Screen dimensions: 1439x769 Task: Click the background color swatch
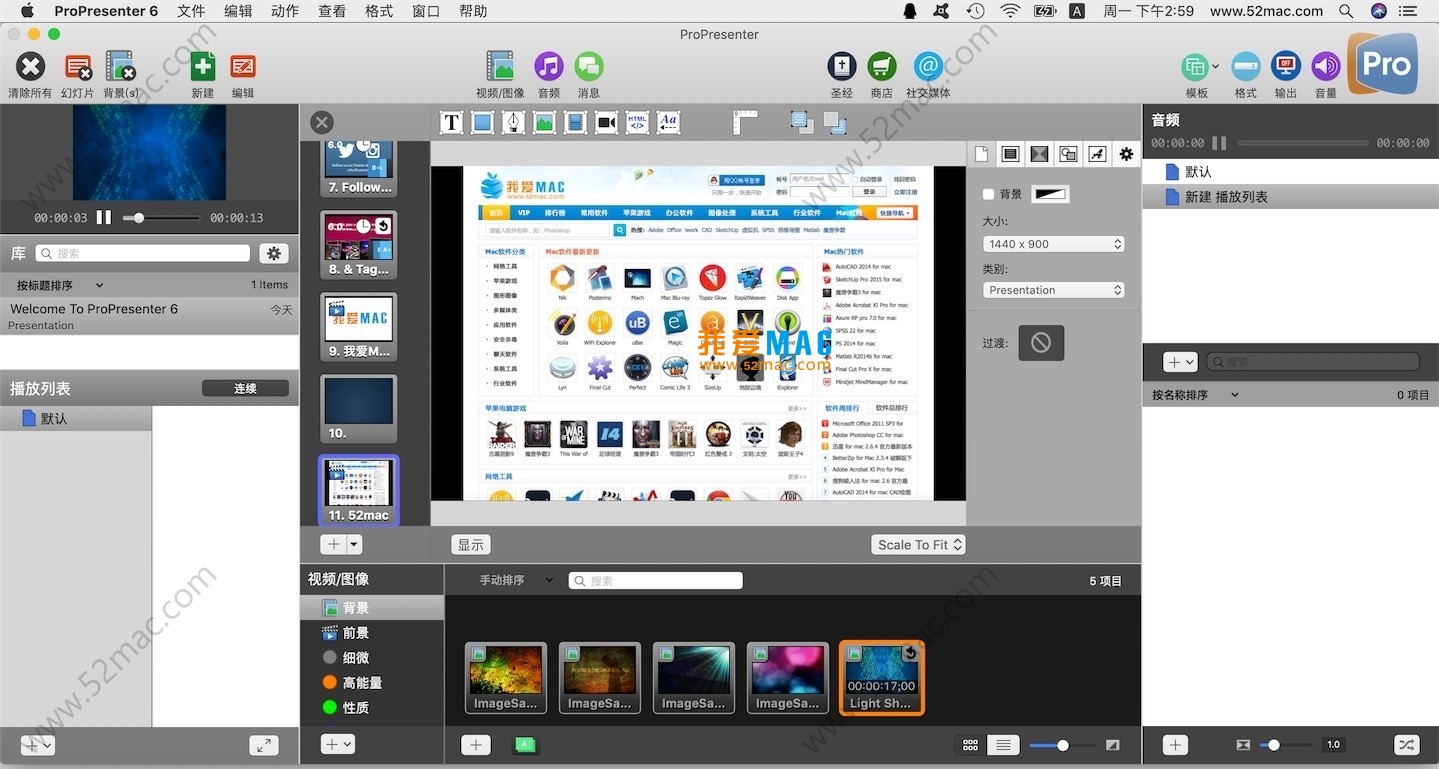pyautogui.click(x=1051, y=195)
